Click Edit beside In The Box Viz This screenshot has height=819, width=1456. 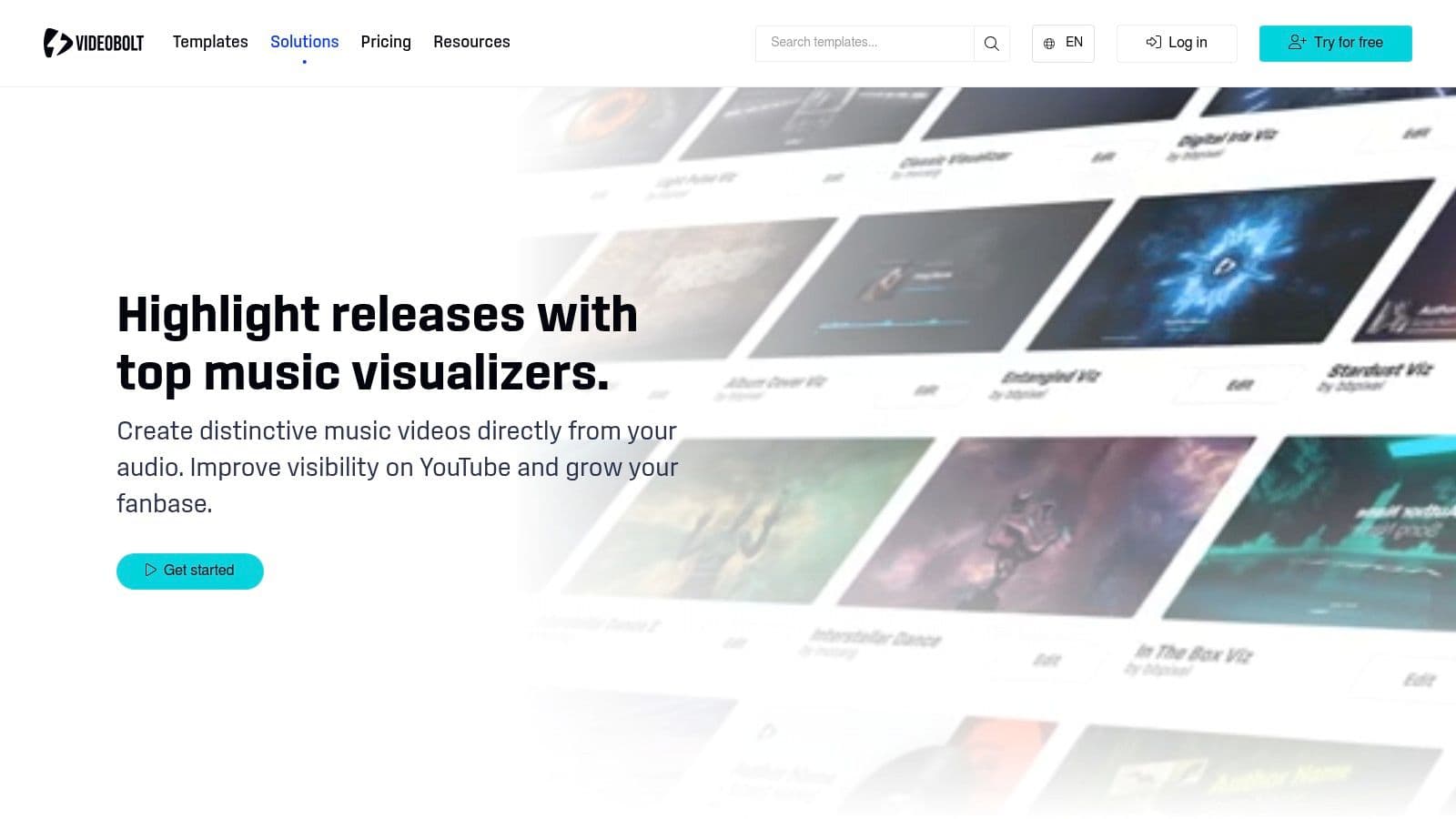pyautogui.click(x=1419, y=680)
